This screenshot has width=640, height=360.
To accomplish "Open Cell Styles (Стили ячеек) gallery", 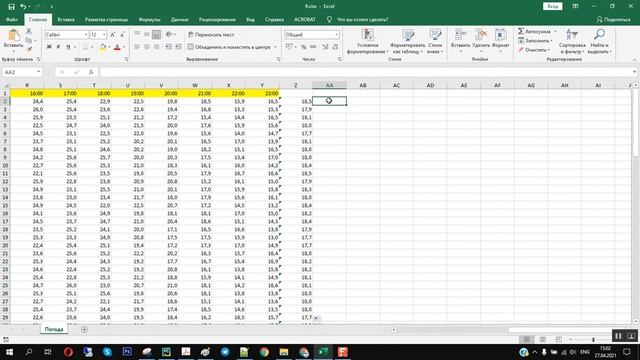I will (435, 41).
